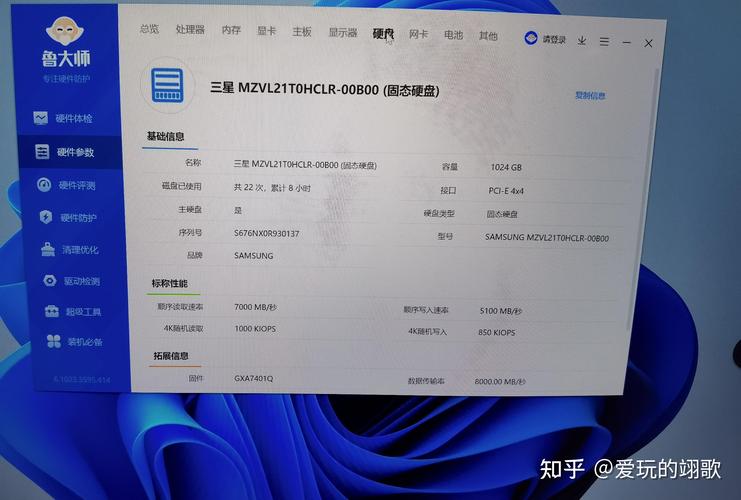Switch to the 处理器 tab
The height and width of the screenshot is (500, 741).
(x=190, y=30)
